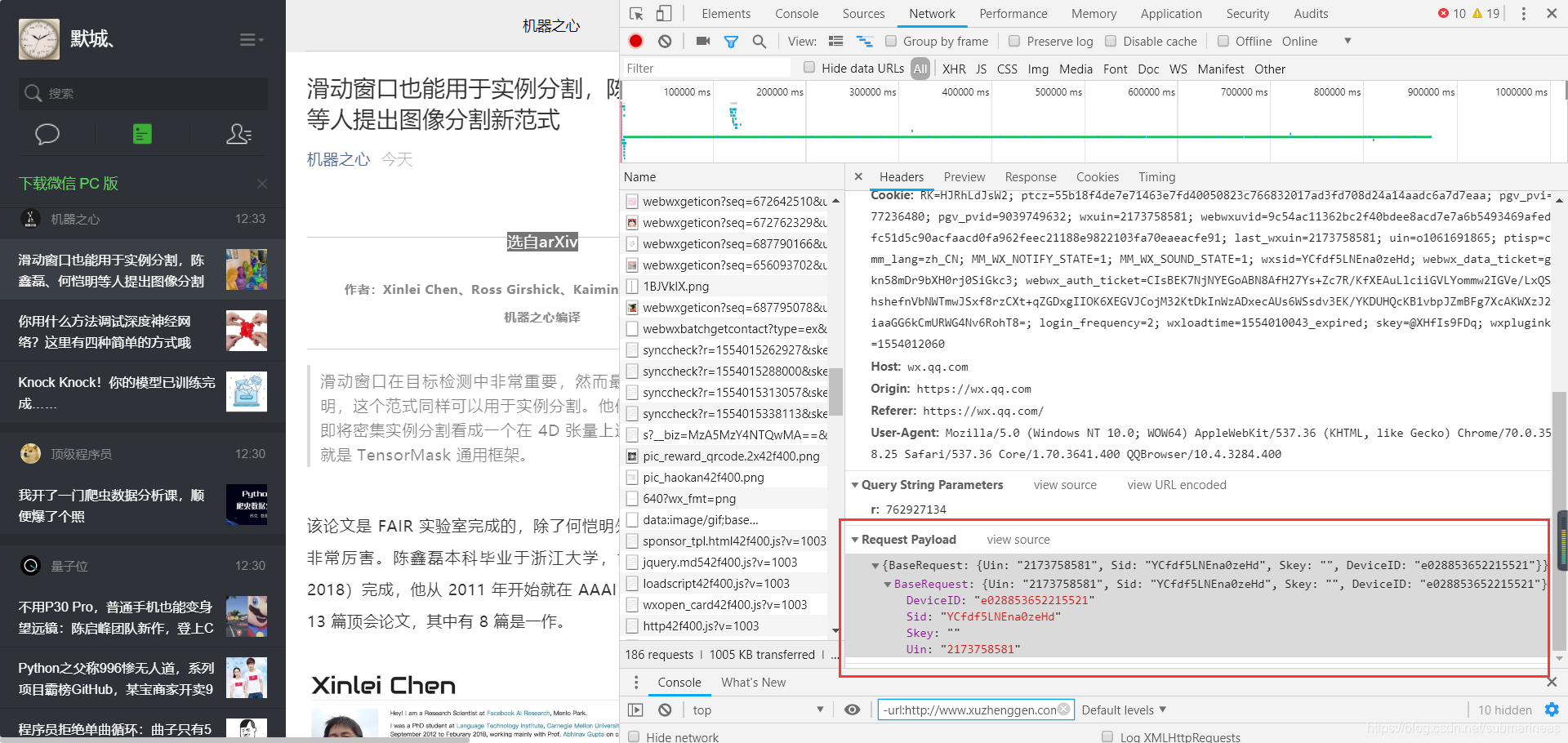Click the yellow warning count badge

[x=1486, y=14]
